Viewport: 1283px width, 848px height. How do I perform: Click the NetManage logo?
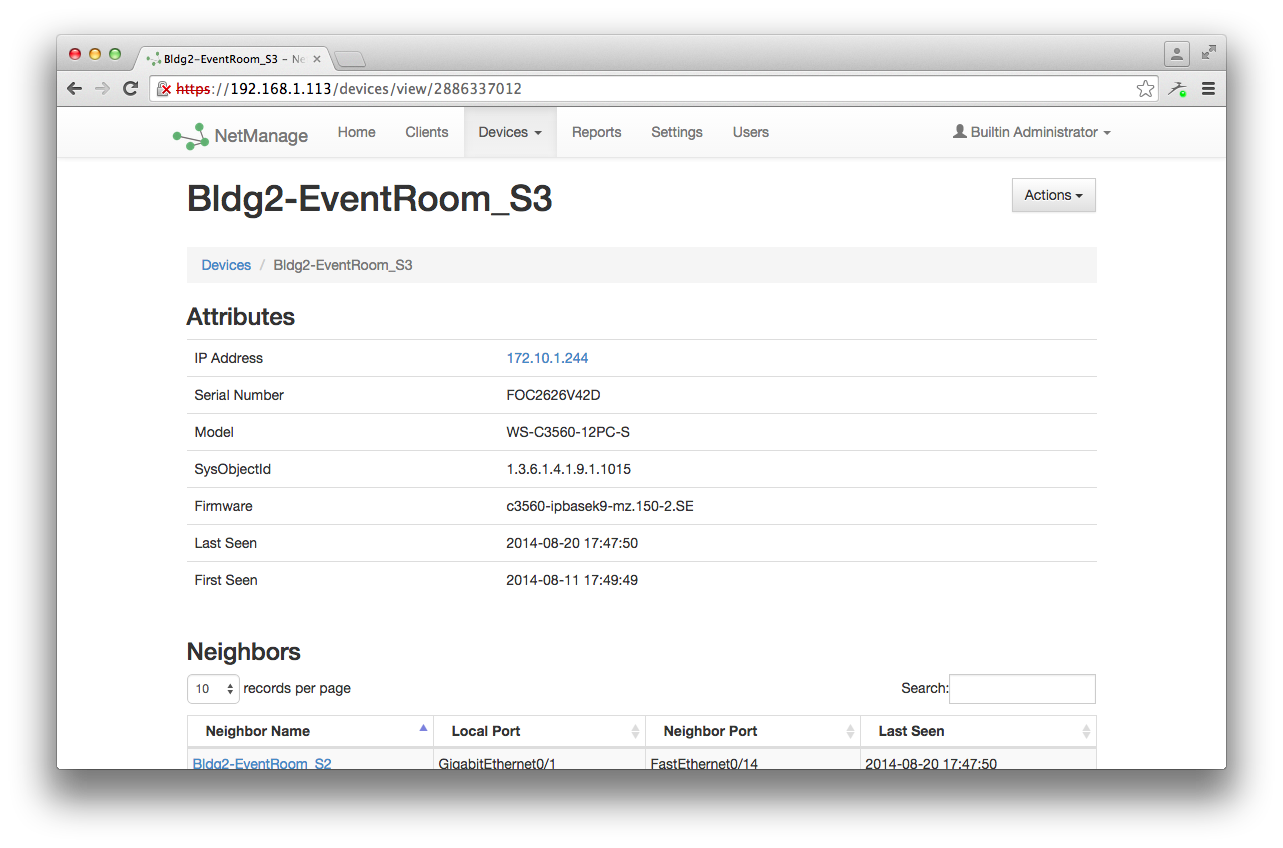(x=240, y=135)
